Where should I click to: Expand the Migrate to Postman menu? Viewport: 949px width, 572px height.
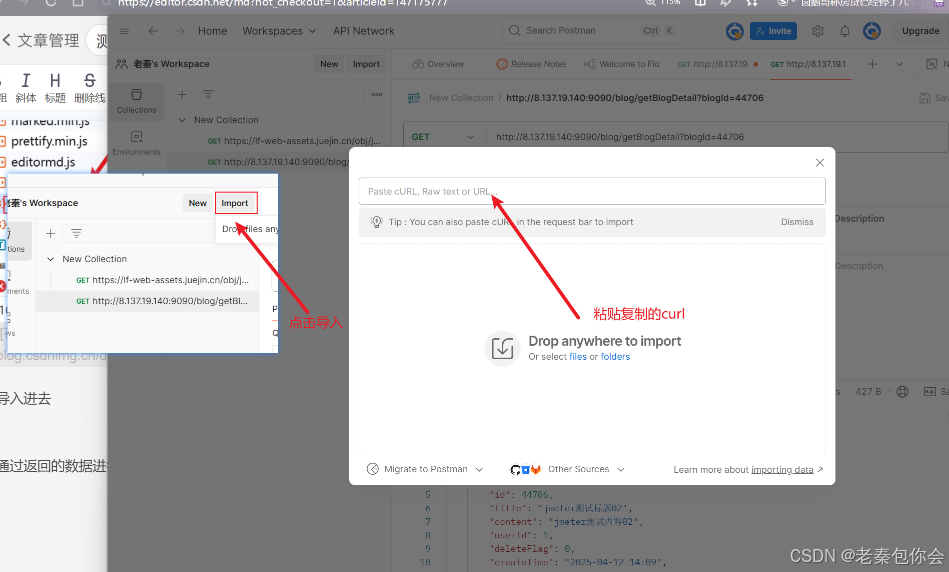(425, 469)
